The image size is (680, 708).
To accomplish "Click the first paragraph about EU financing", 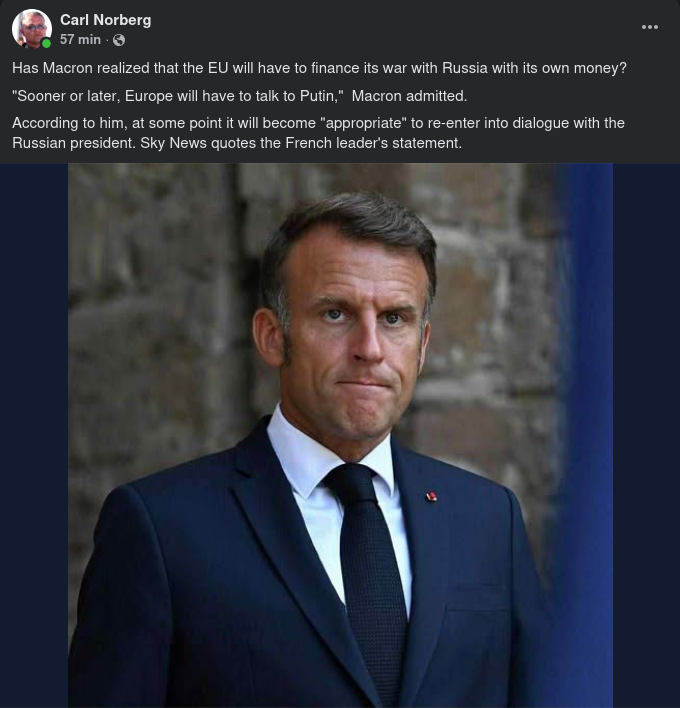I will pos(319,68).
